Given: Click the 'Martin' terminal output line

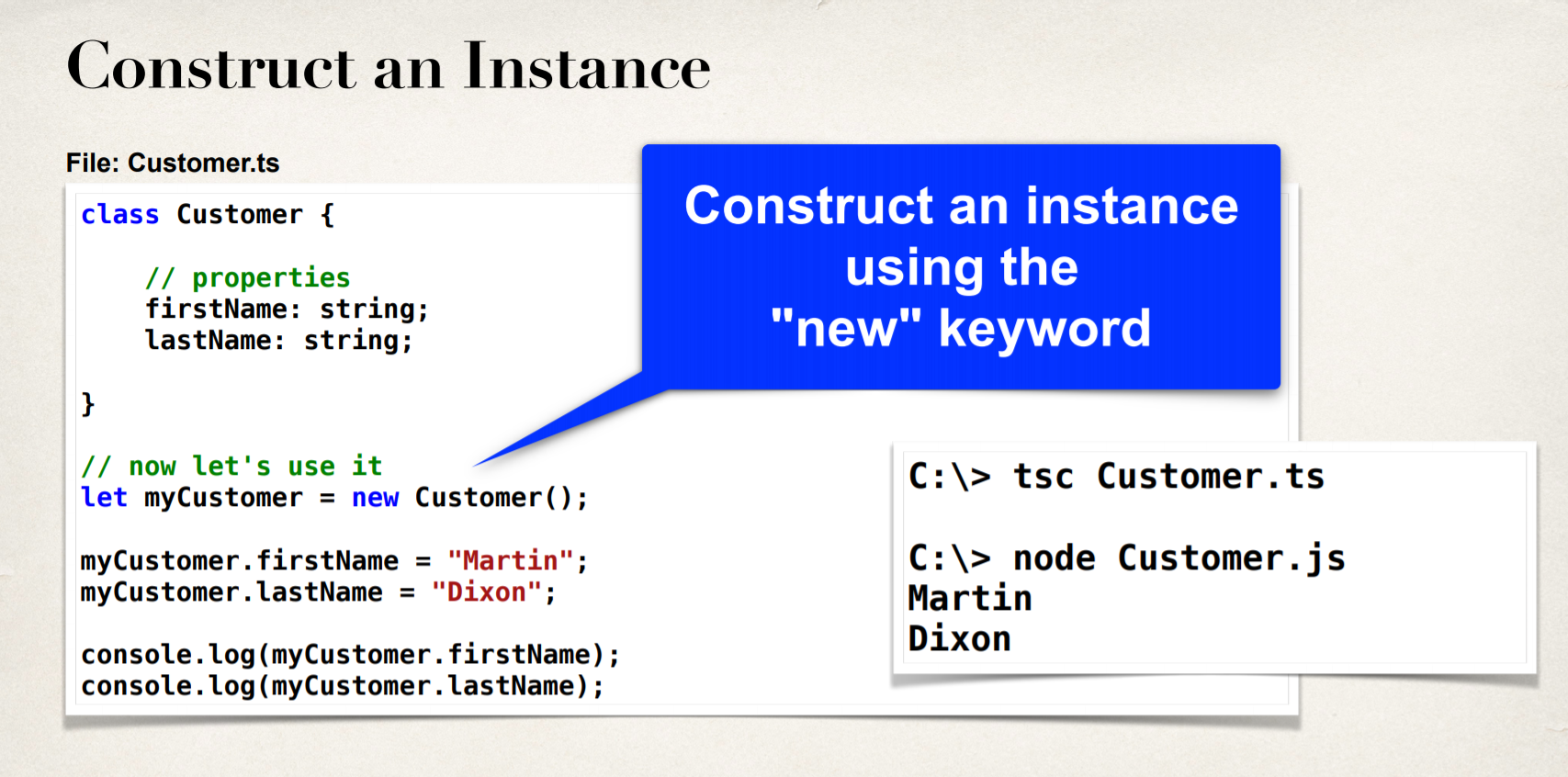Looking at the screenshot, I should [x=970, y=599].
